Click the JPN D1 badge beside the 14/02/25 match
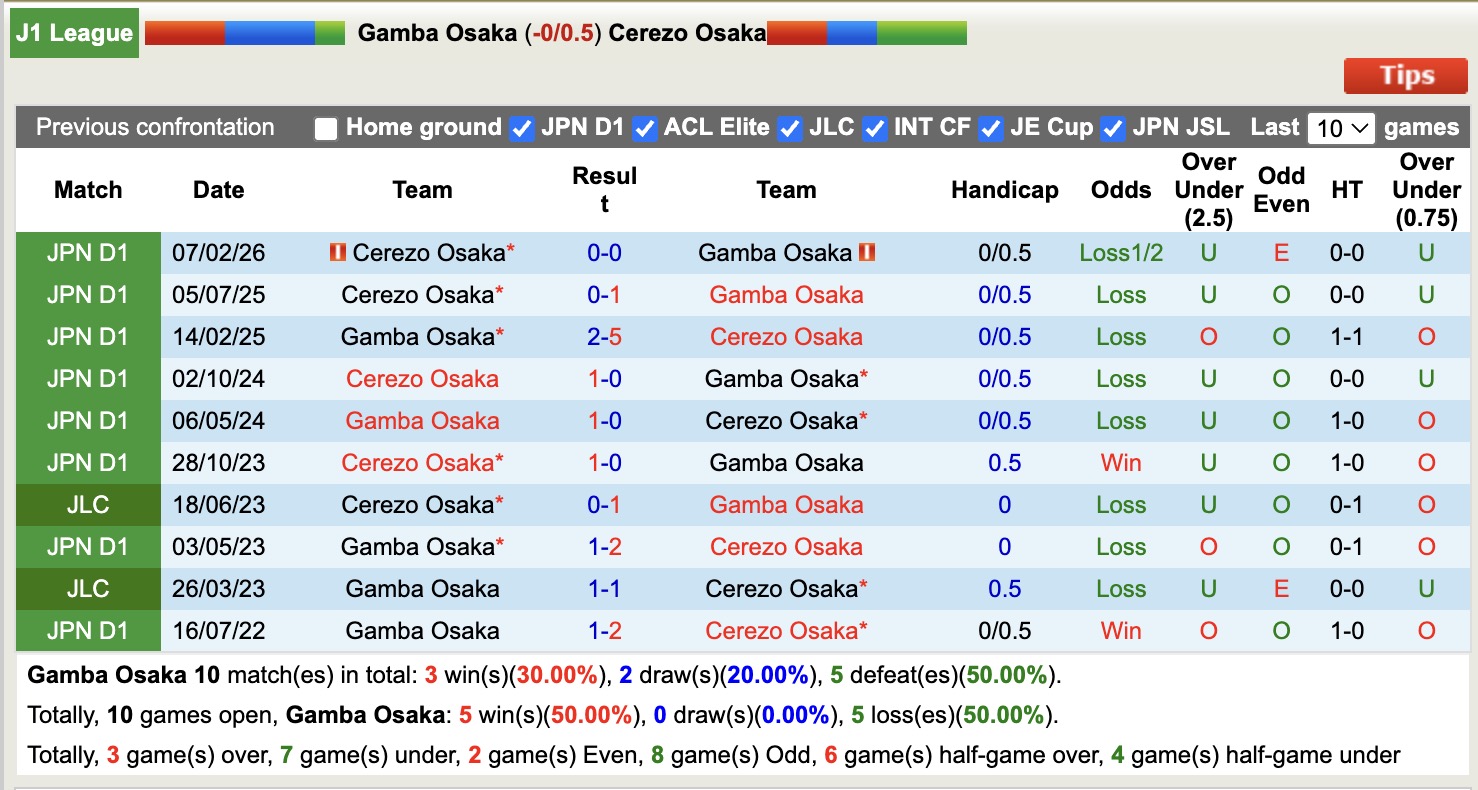Viewport: 1478px width, 790px height. pos(88,337)
